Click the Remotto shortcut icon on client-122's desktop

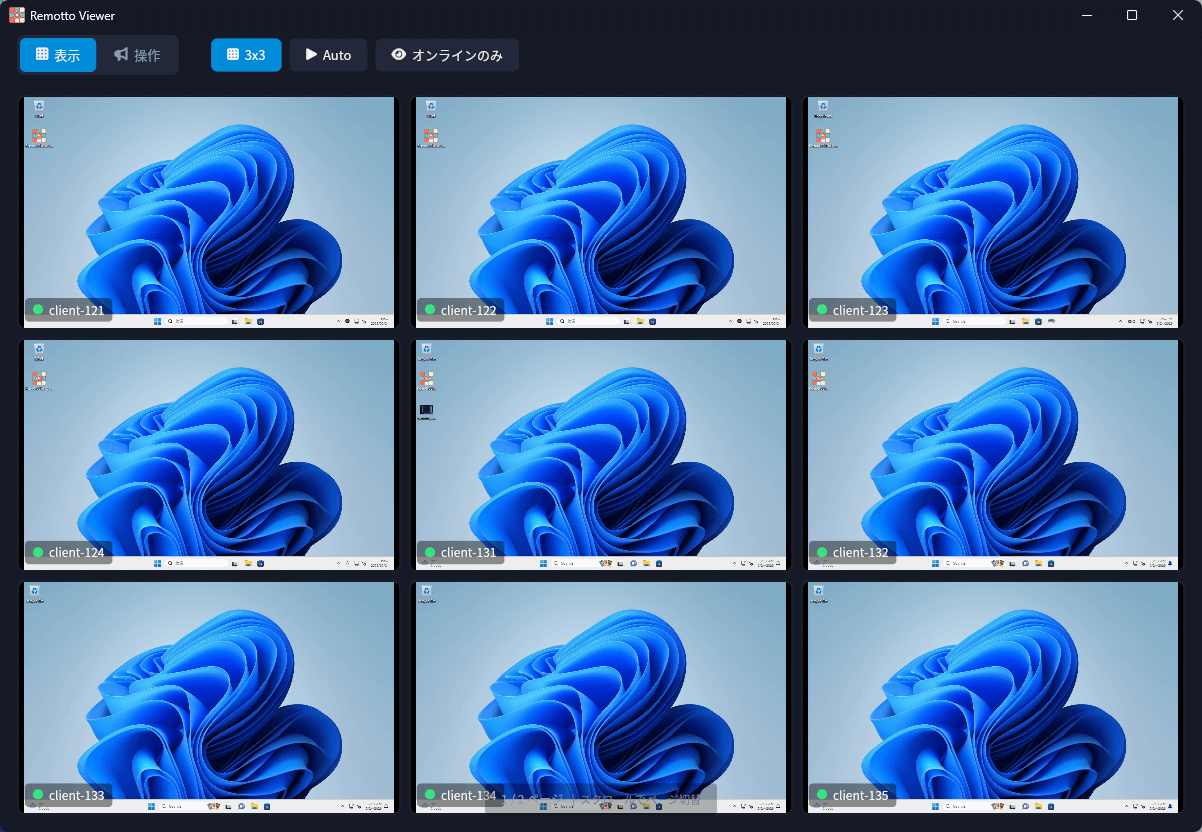(430, 138)
